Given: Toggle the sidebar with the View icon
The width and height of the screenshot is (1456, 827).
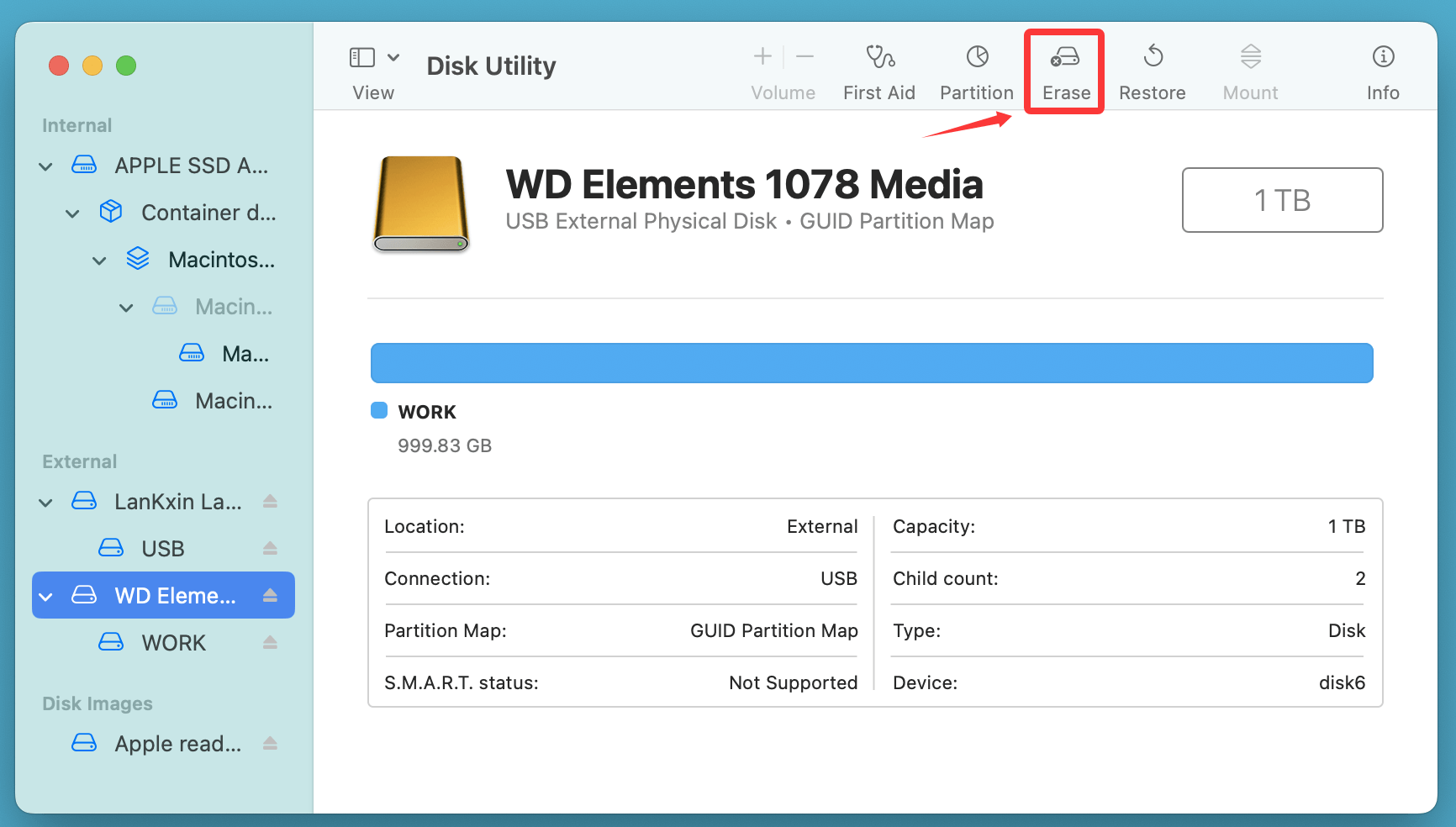Looking at the screenshot, I should [x=361, y=57].
